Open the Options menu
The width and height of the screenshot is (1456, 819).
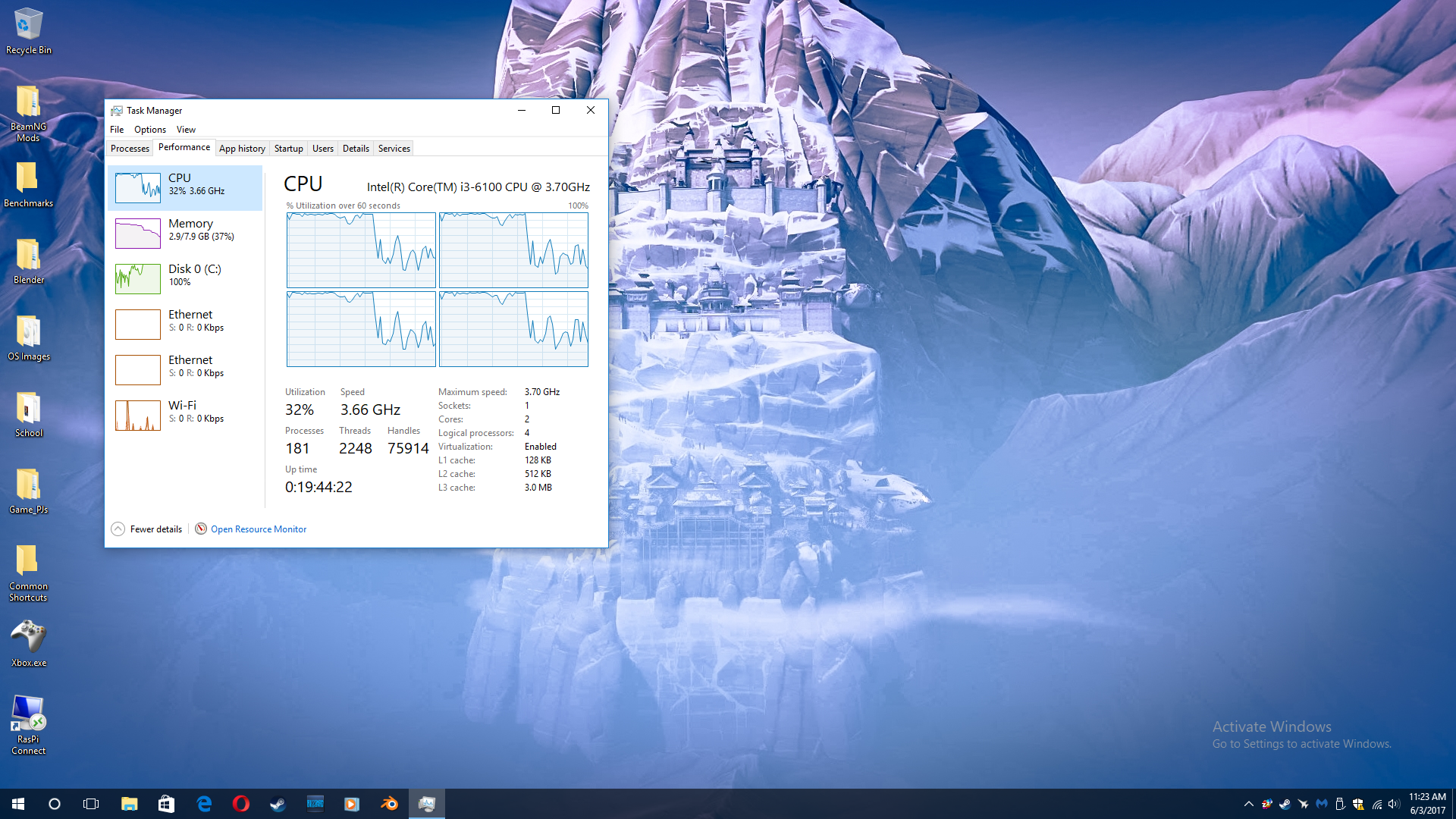pos(150,130)
